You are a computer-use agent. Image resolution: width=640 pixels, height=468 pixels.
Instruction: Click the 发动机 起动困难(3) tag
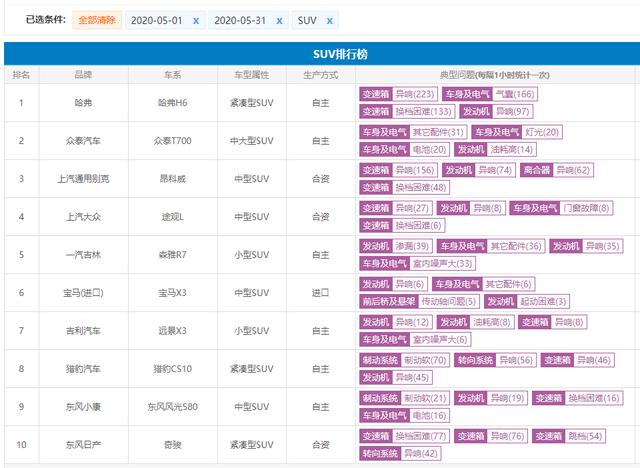tap(527, 301)
